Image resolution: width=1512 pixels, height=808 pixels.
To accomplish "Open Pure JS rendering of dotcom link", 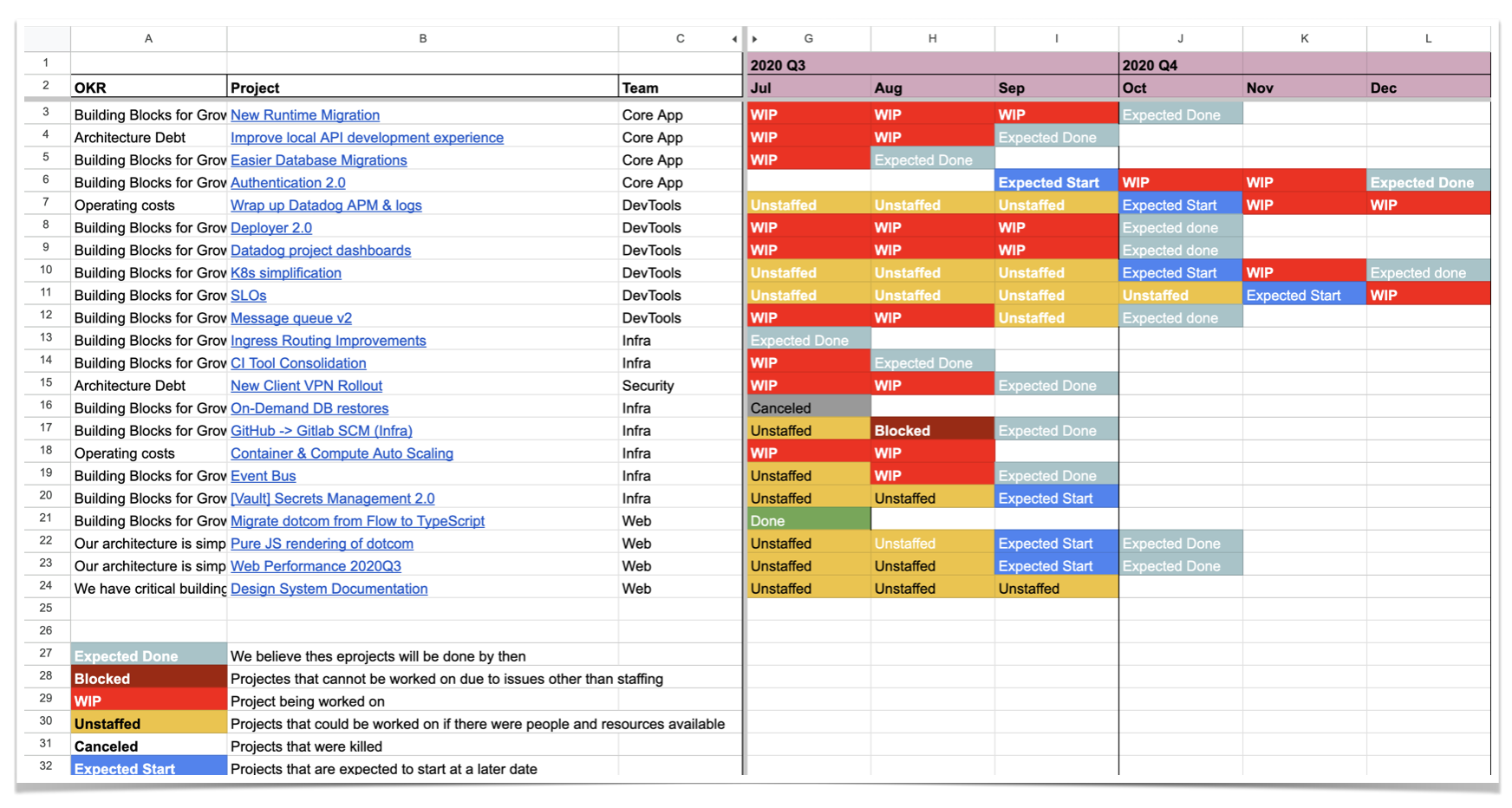I will tap(322, 543).
